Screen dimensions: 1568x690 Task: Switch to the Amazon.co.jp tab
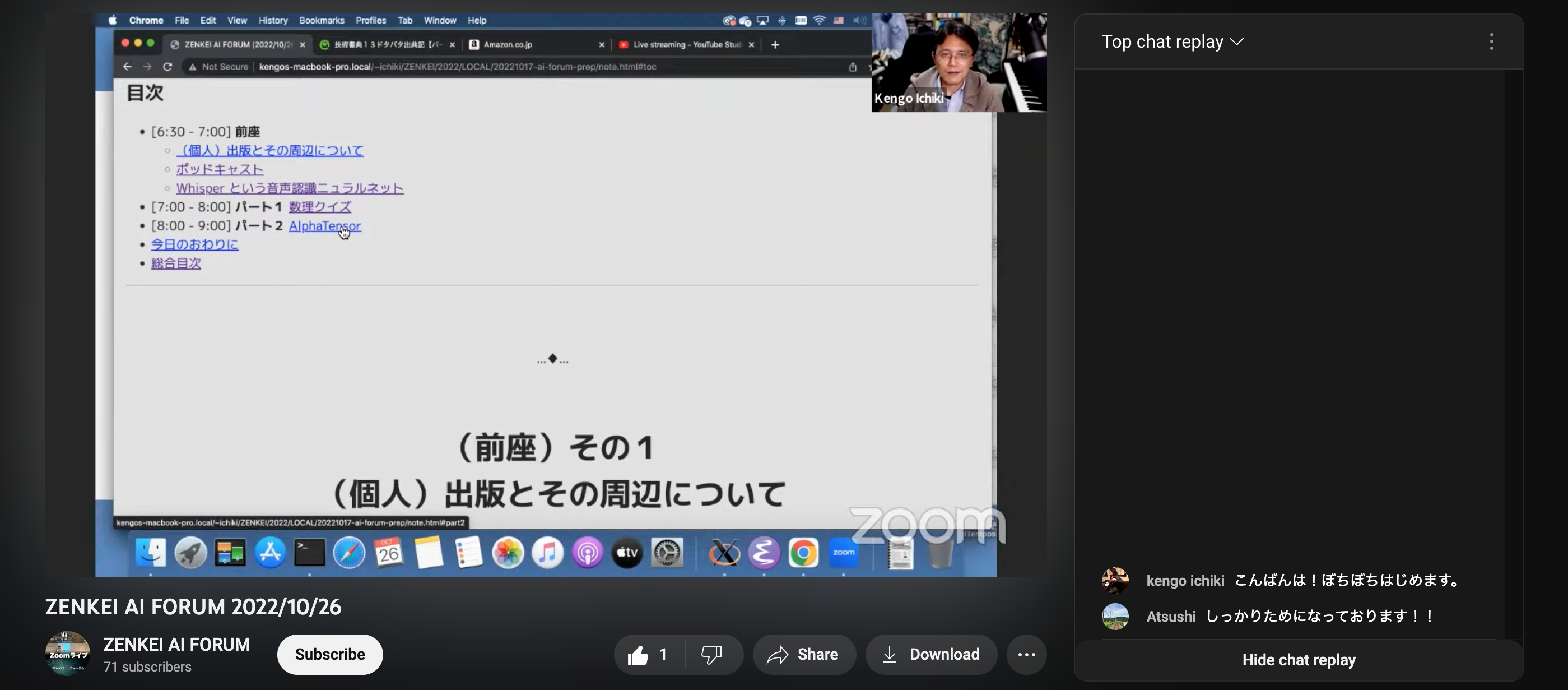click(x=536, y=44)
